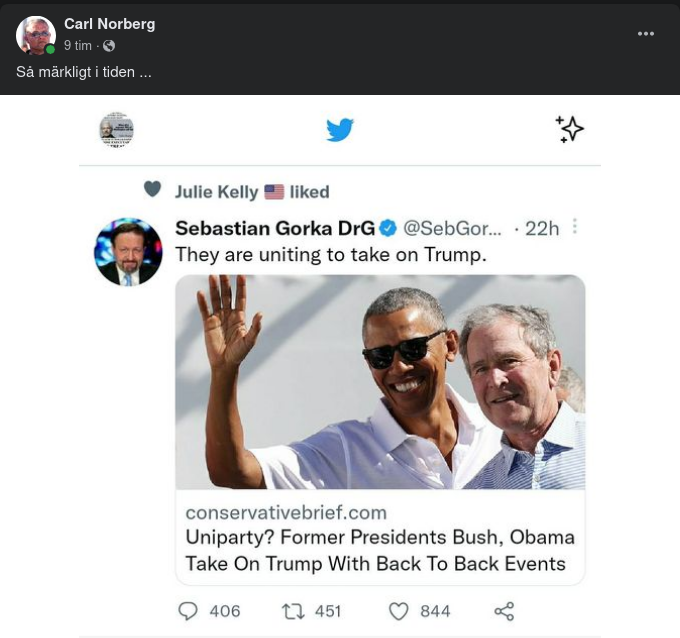Click the Sebastian Gorka DrG name
The width and height of the screenshot is (680, 638).
274,228
